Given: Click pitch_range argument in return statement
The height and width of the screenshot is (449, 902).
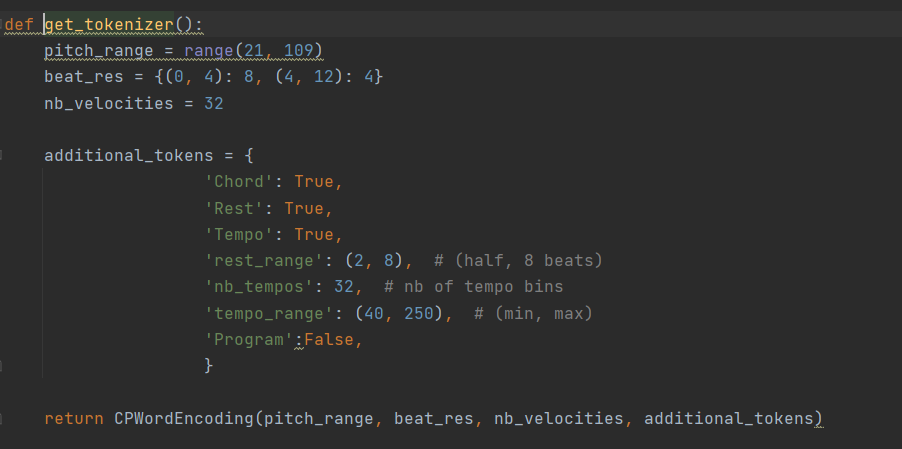Looking at the screenshot, I should [319, 419].
